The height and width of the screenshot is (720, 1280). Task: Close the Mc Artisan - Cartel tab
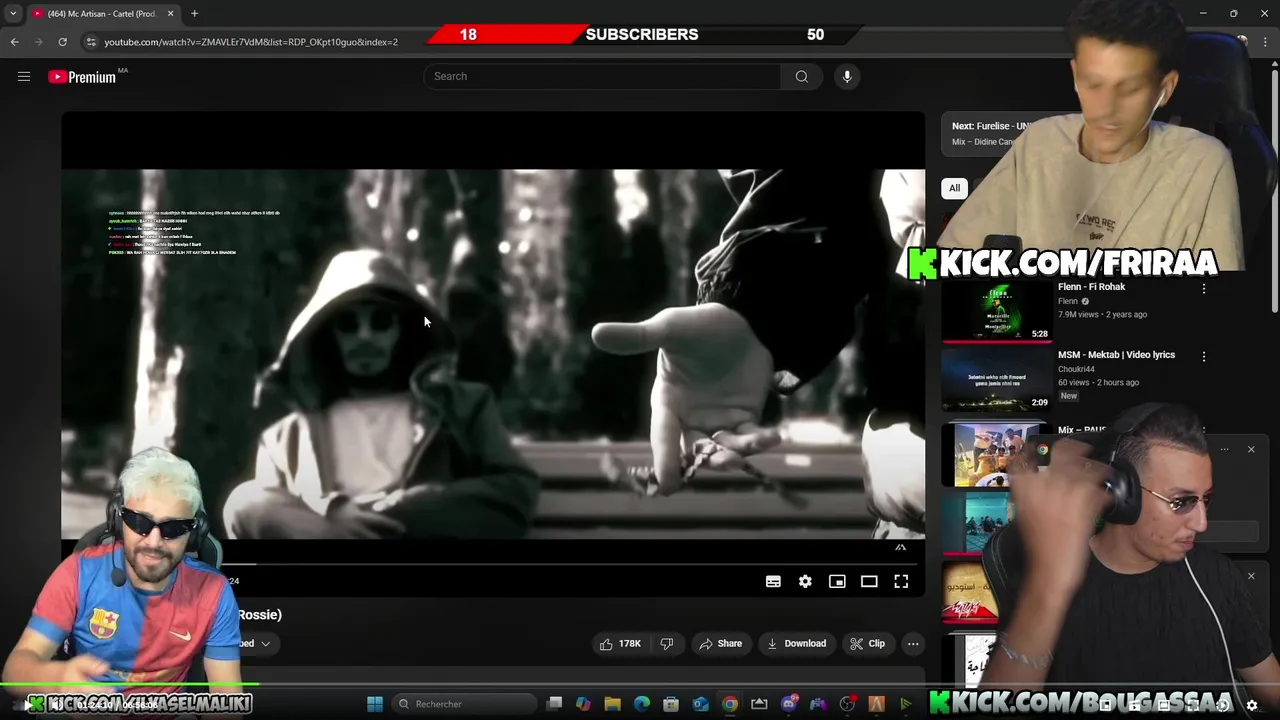point(170,14)
